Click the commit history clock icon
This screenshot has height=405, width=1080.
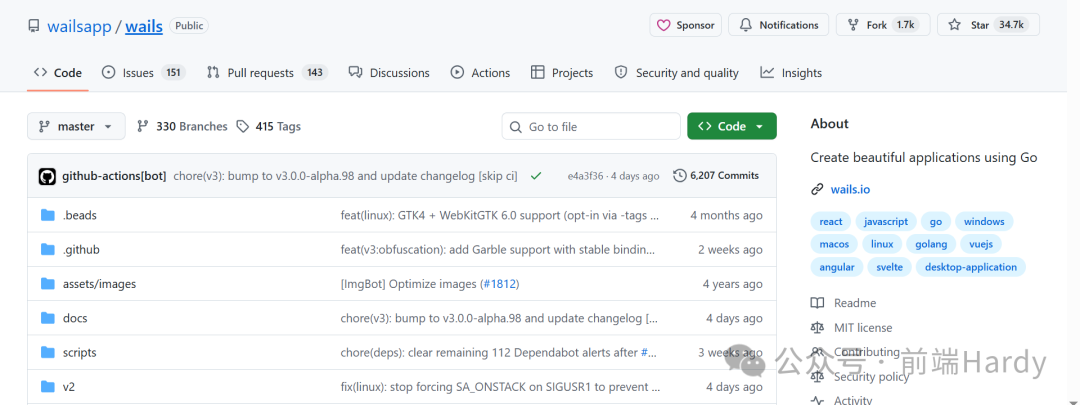click(679, 176)
